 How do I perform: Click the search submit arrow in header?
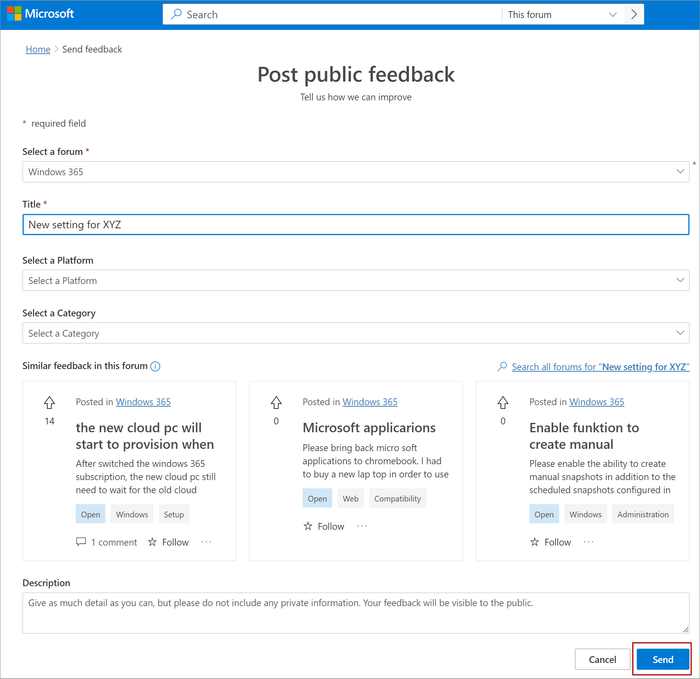point(634,14)
